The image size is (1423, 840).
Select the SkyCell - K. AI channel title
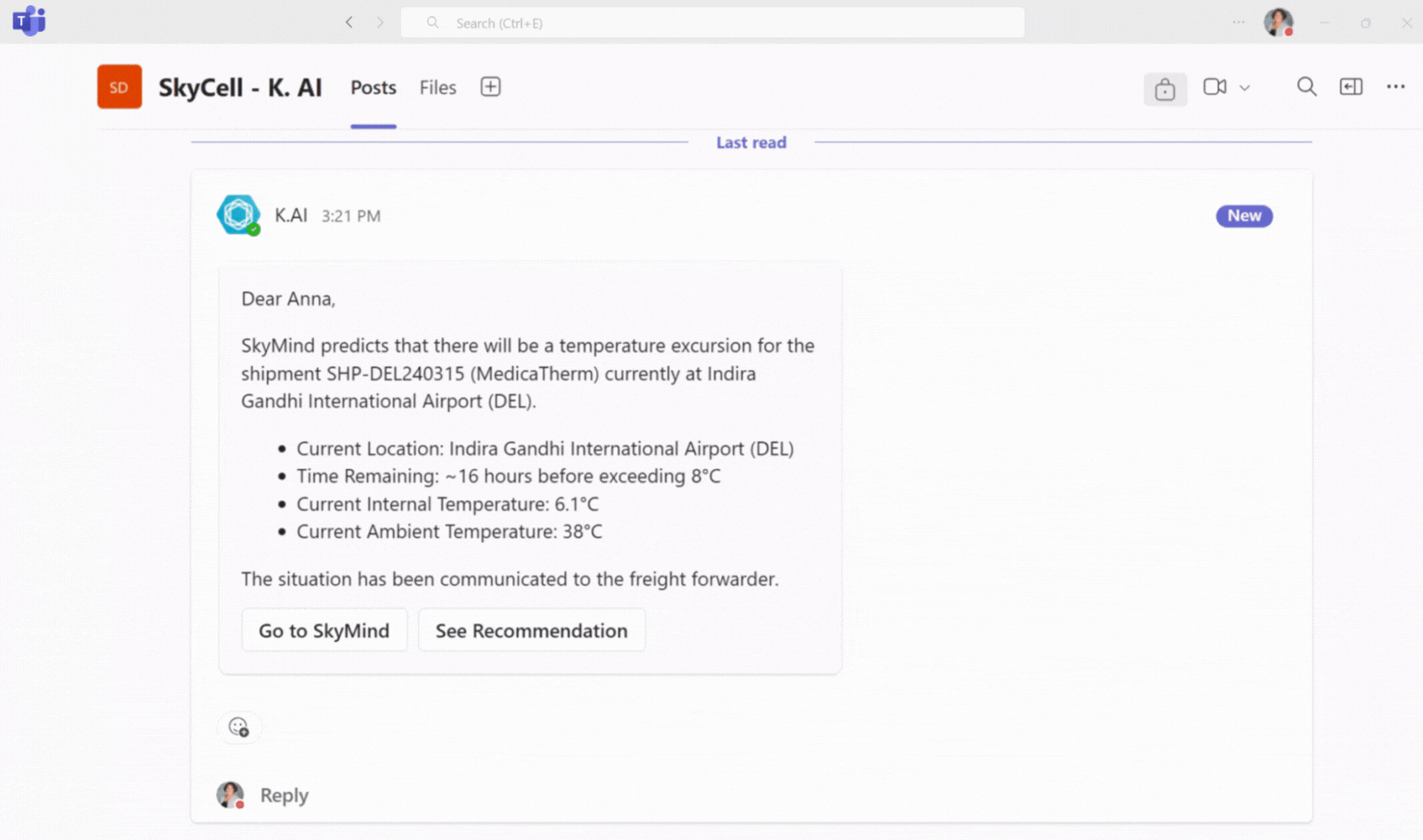point(240,87)
